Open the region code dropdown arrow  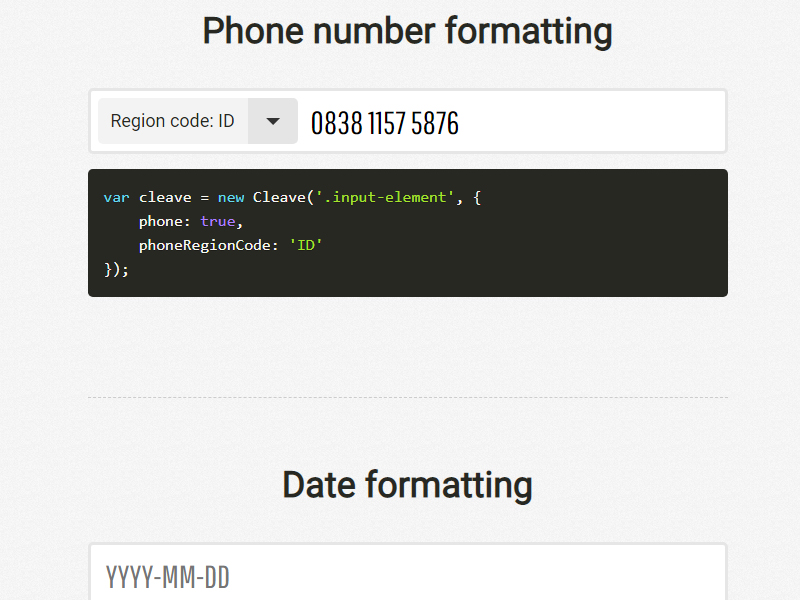273,121
